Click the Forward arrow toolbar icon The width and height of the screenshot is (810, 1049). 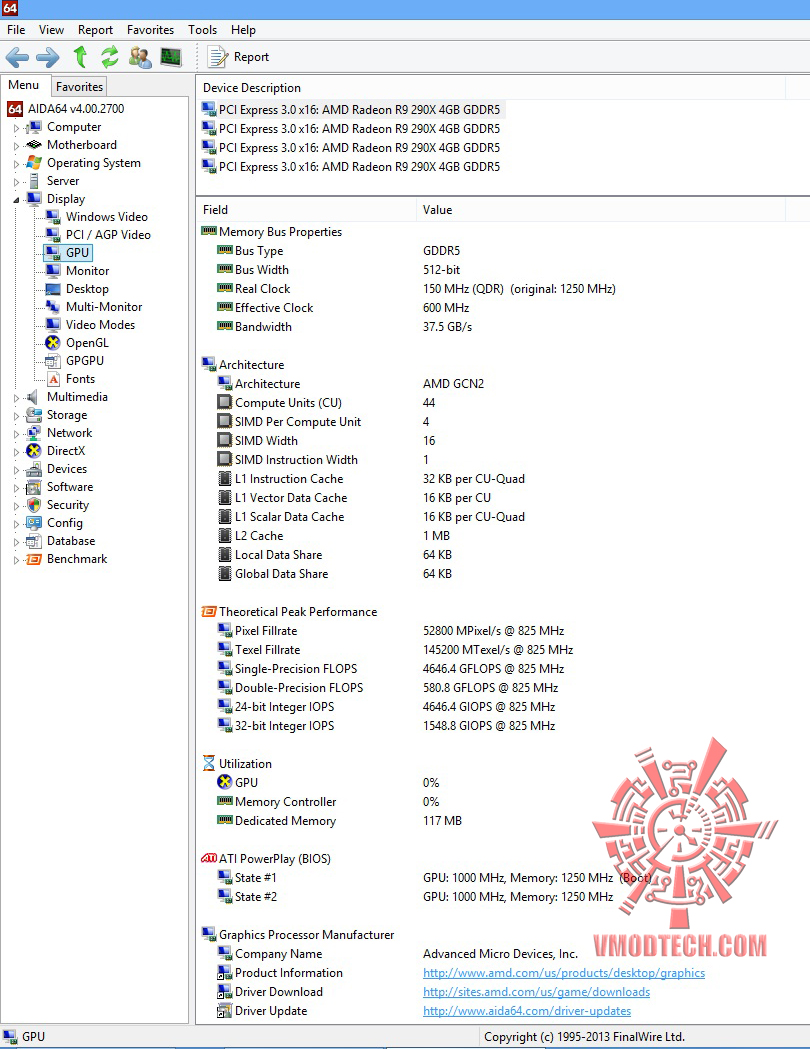pyautogui.click(x=47, y=57)
